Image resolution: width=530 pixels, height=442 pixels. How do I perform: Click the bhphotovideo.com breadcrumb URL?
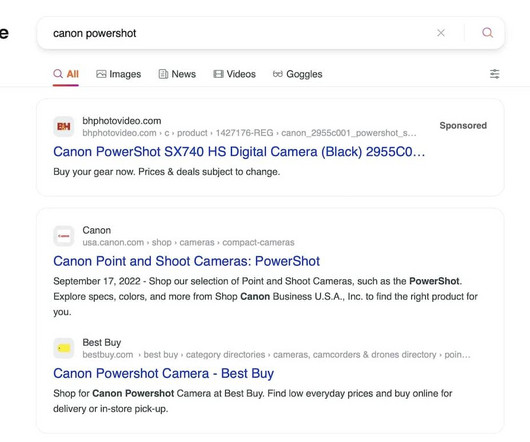click(x=249, y=133)
